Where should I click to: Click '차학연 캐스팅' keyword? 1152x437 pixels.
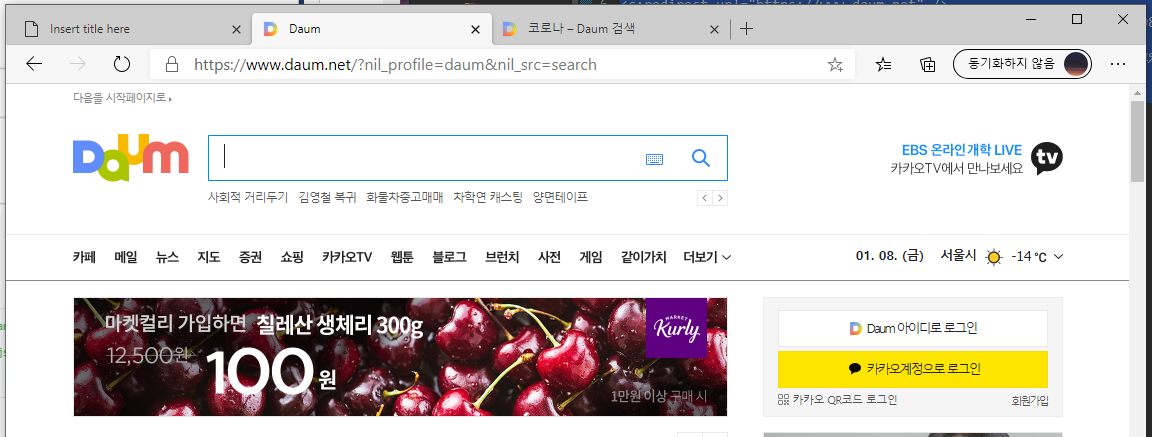pos(488,198)
